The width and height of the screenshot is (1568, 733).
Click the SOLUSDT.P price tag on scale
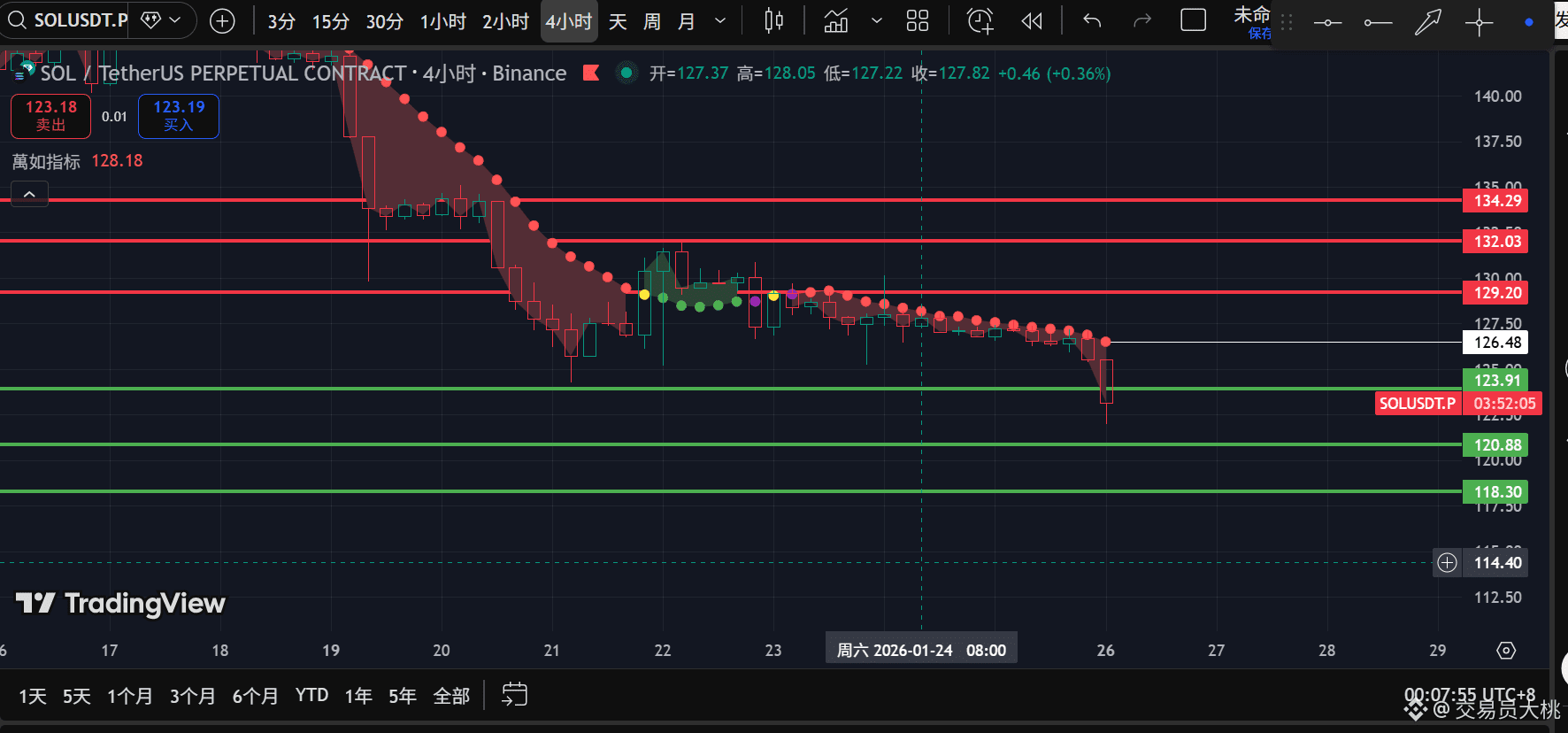[1417, 404]
